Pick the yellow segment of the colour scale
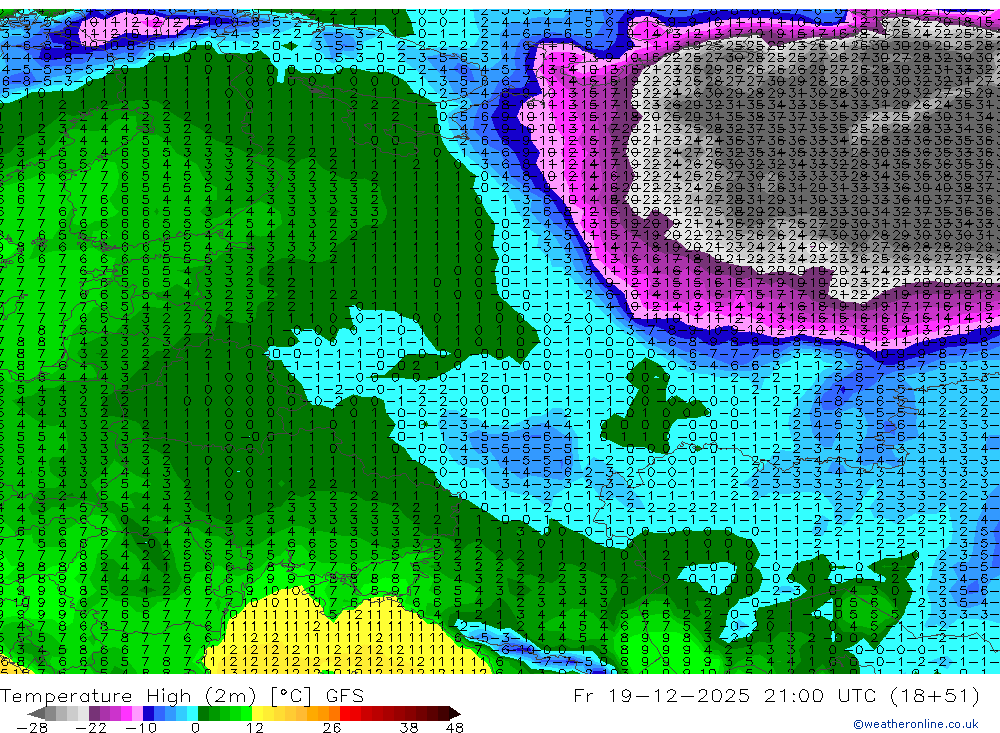The height and width of the screenshot is (733, 1000). (258, 713)
